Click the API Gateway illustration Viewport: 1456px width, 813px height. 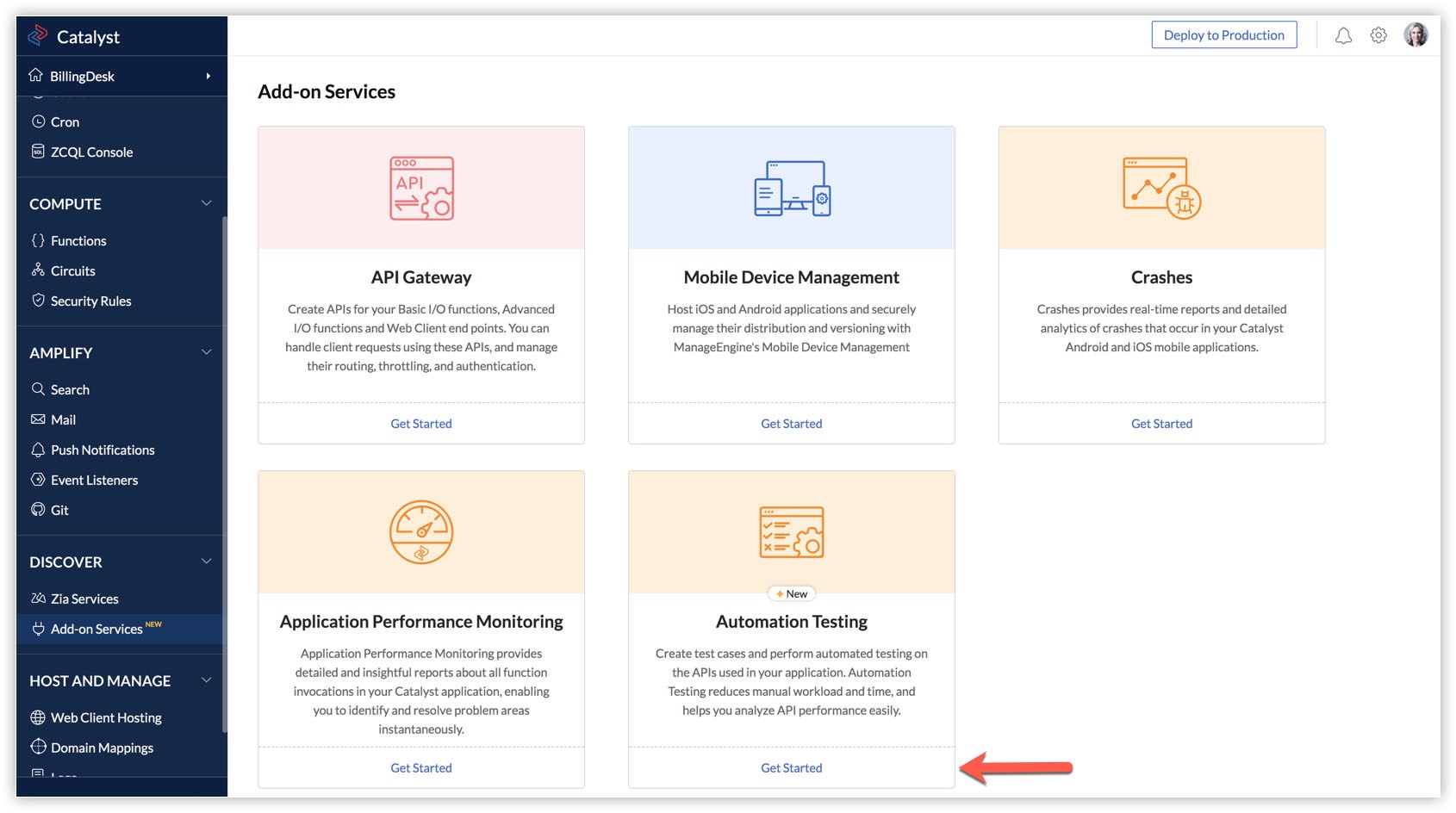point(421,188)
